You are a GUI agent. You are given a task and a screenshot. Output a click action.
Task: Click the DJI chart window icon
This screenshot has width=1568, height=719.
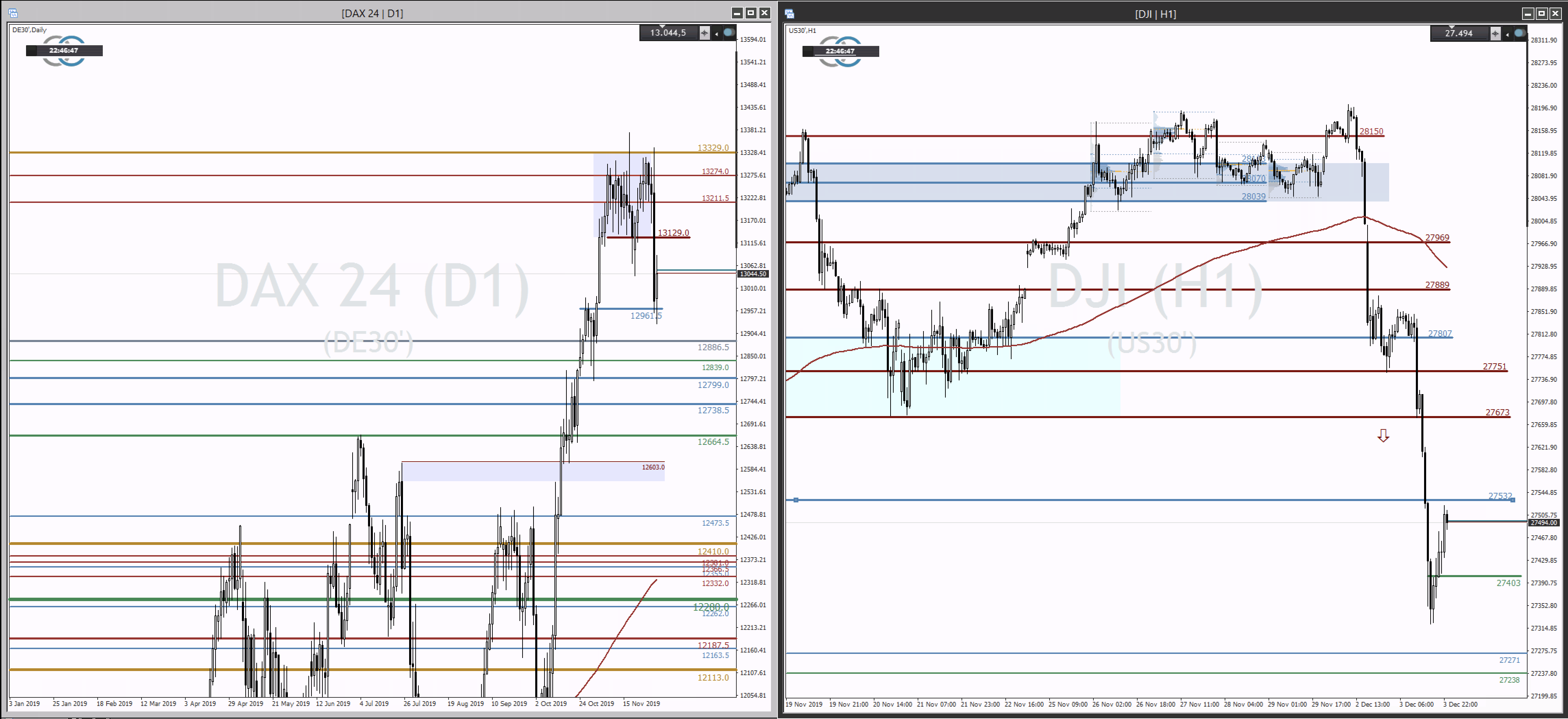tap(789, 13)
